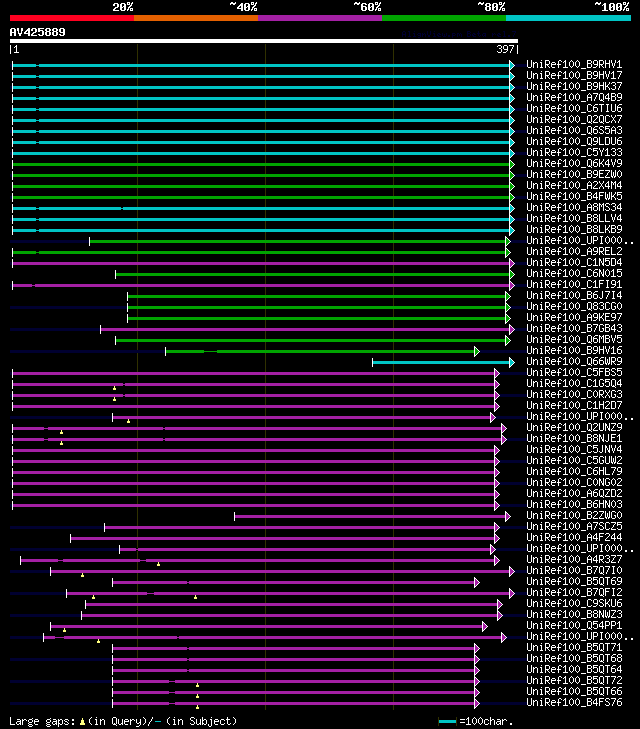640x729 pixels.
Task: Select the UniRef100_B6HN03 label
Action: pos(574,504)
